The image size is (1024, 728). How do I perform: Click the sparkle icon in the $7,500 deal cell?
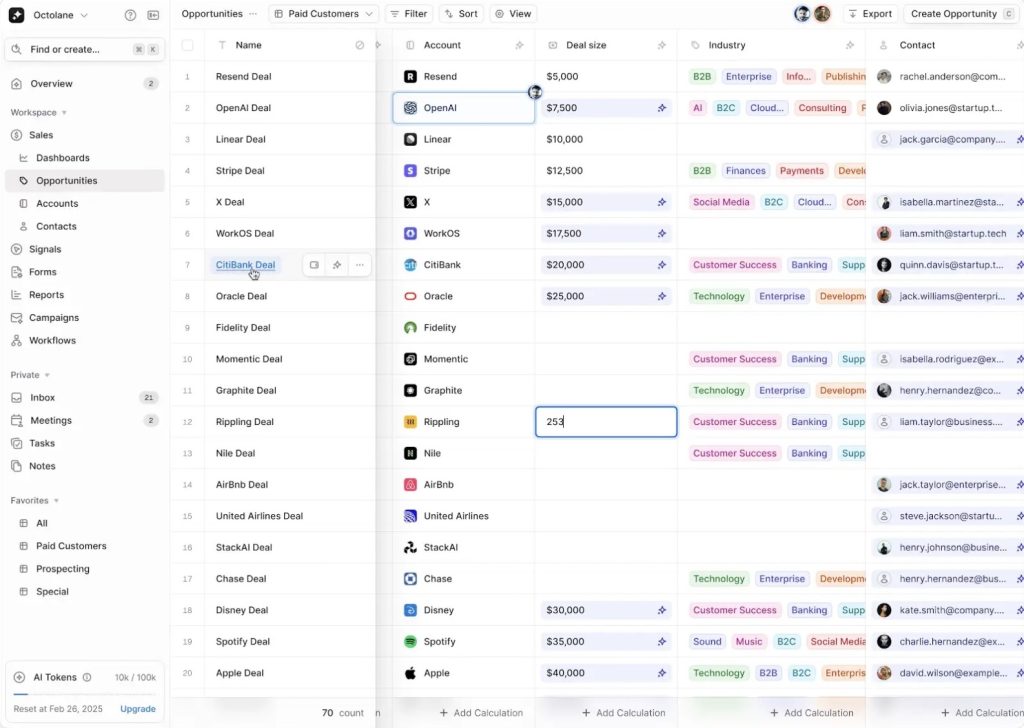click(662, 108)
